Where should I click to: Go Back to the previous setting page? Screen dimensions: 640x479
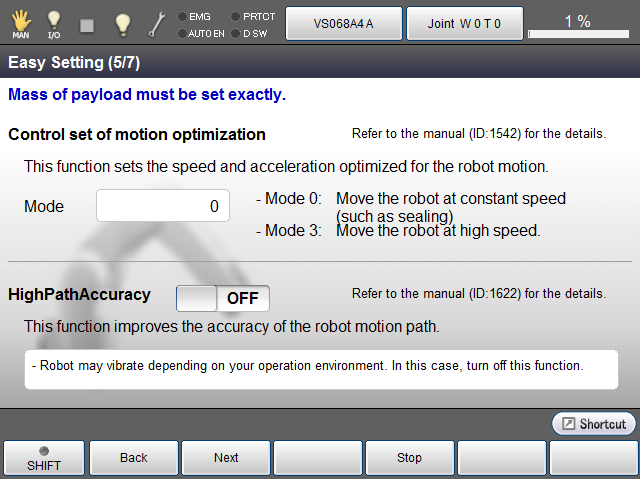(134, 458)
